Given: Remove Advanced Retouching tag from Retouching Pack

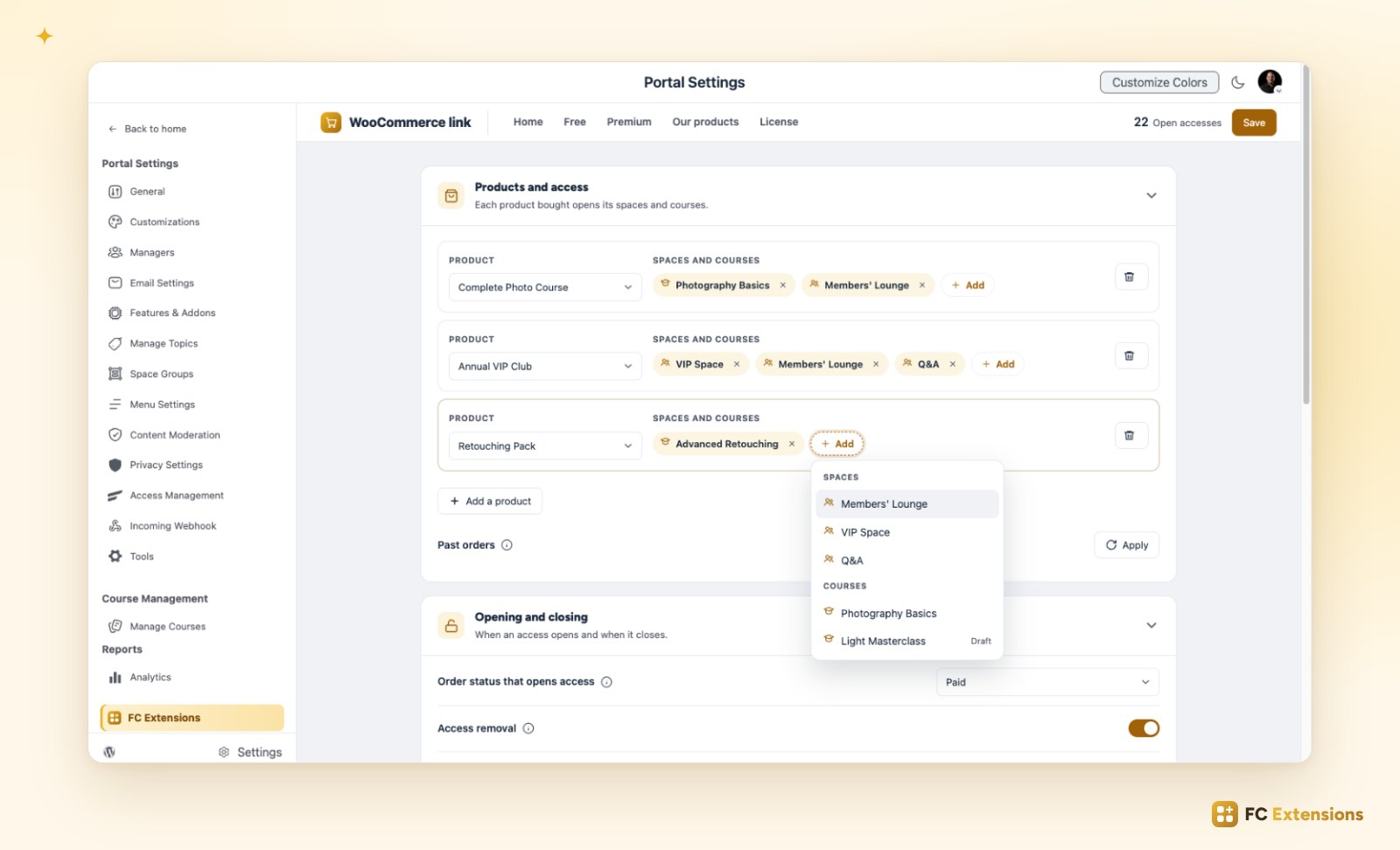Looking at the screenshot, I should (x=792, y=444).
